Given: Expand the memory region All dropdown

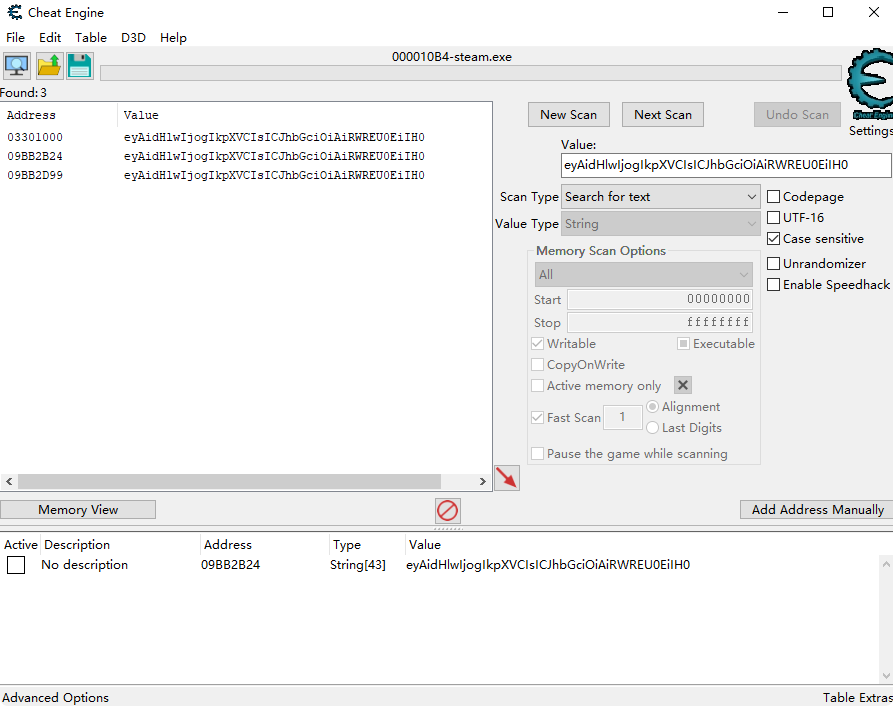Looking at the screenshot, I should [x=644, y=274].
